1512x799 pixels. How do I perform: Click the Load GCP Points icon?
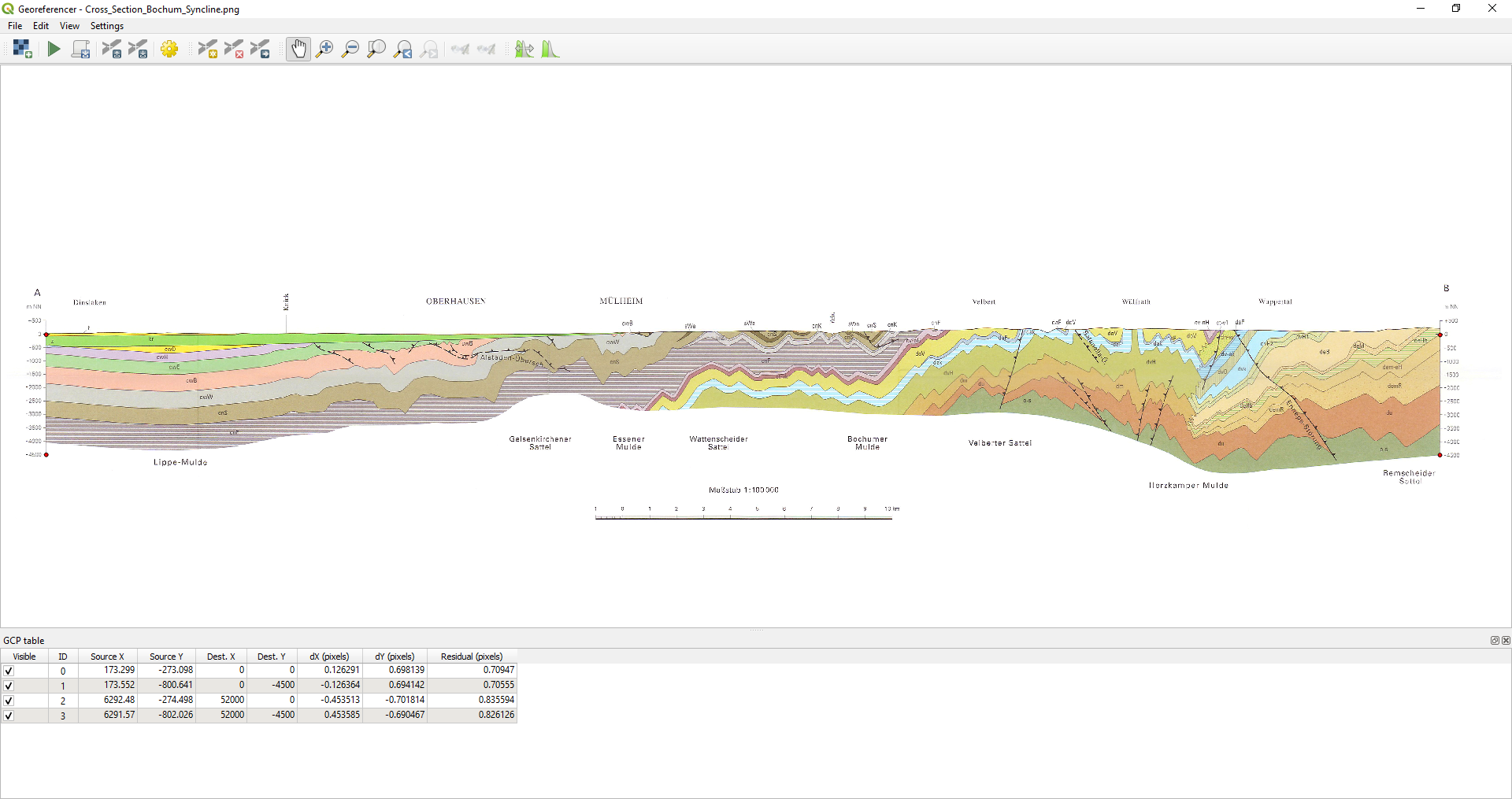pyautogui.click(x=112, y=49)
